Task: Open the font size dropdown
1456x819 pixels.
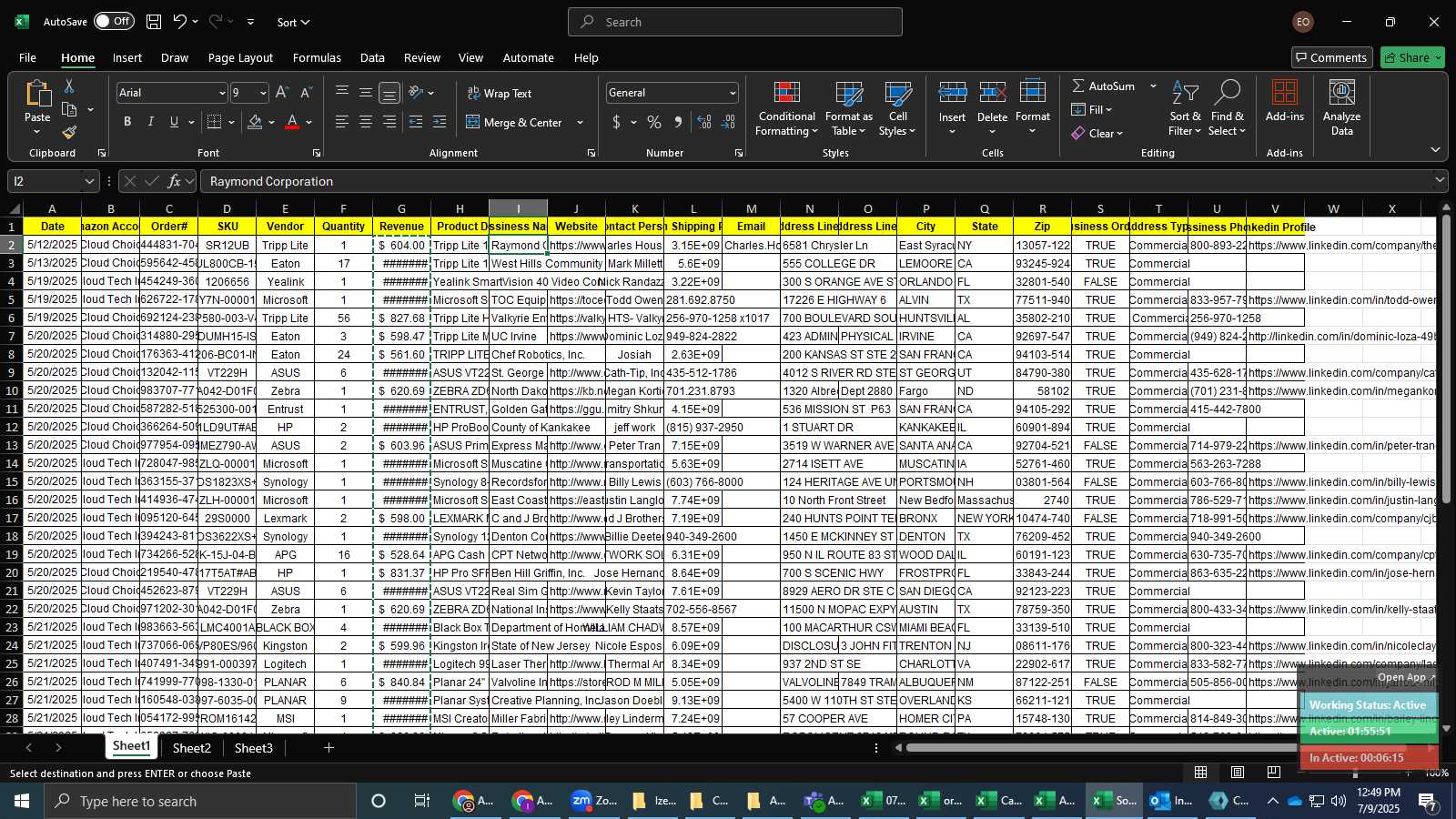Action: pyautogui.click(x=263, y=93)
